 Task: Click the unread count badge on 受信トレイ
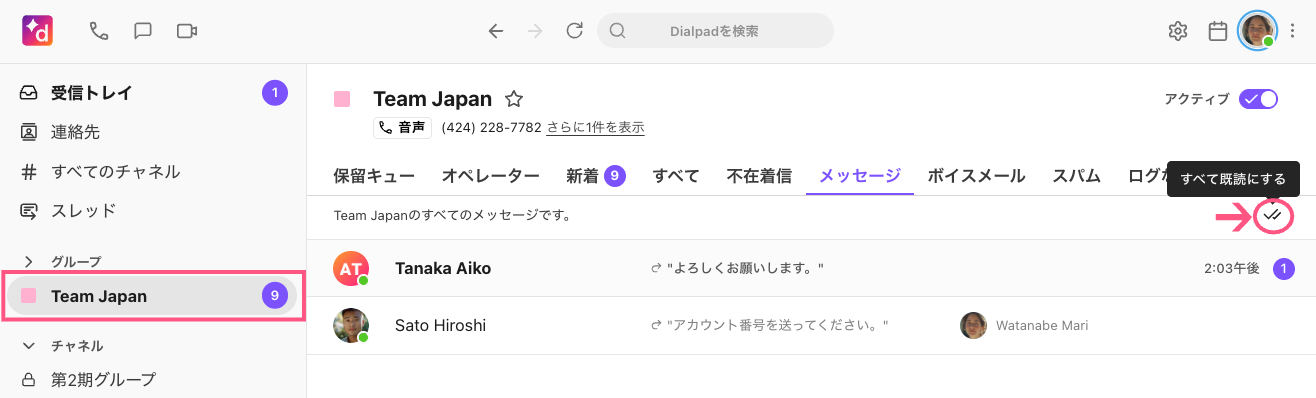pos(275,93)
